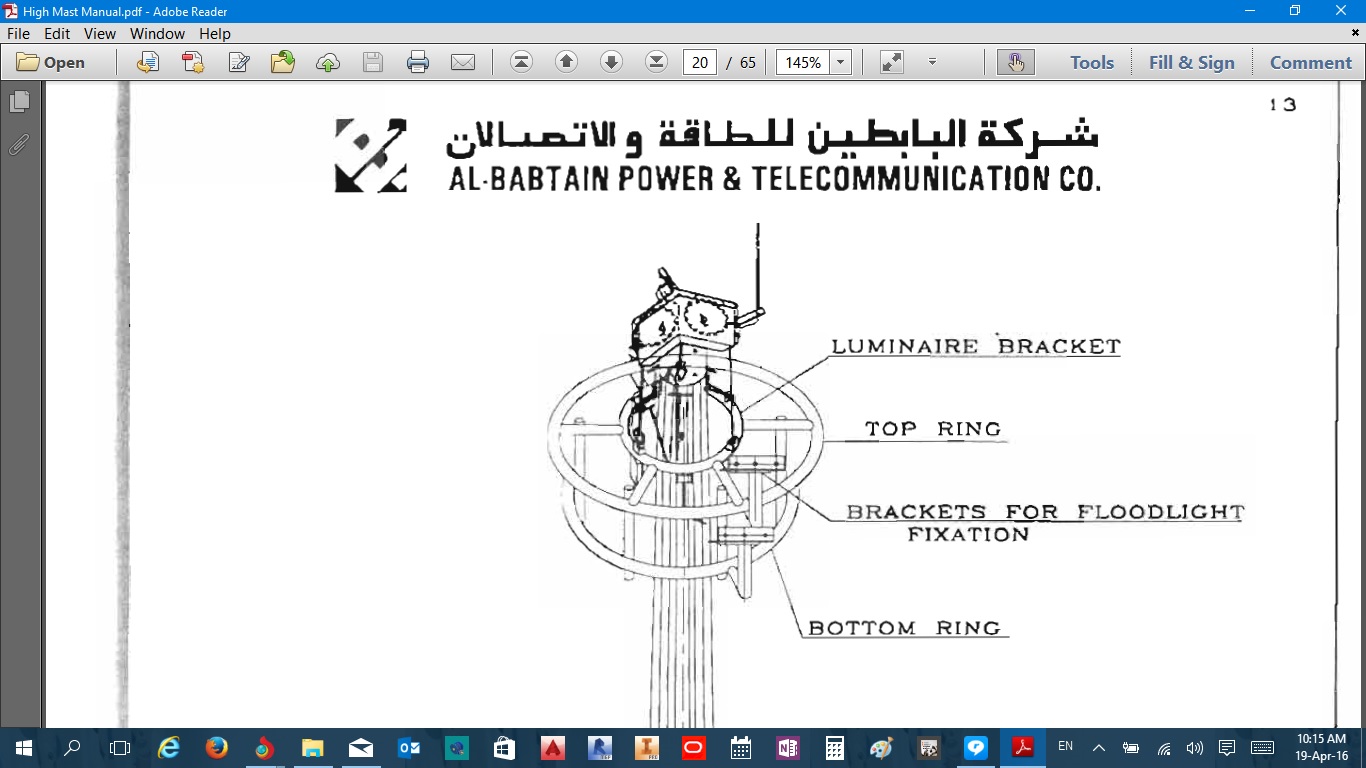Click the zoom percentage field showing 145%
The image size is (1366, 768).
tap(803, 62)
